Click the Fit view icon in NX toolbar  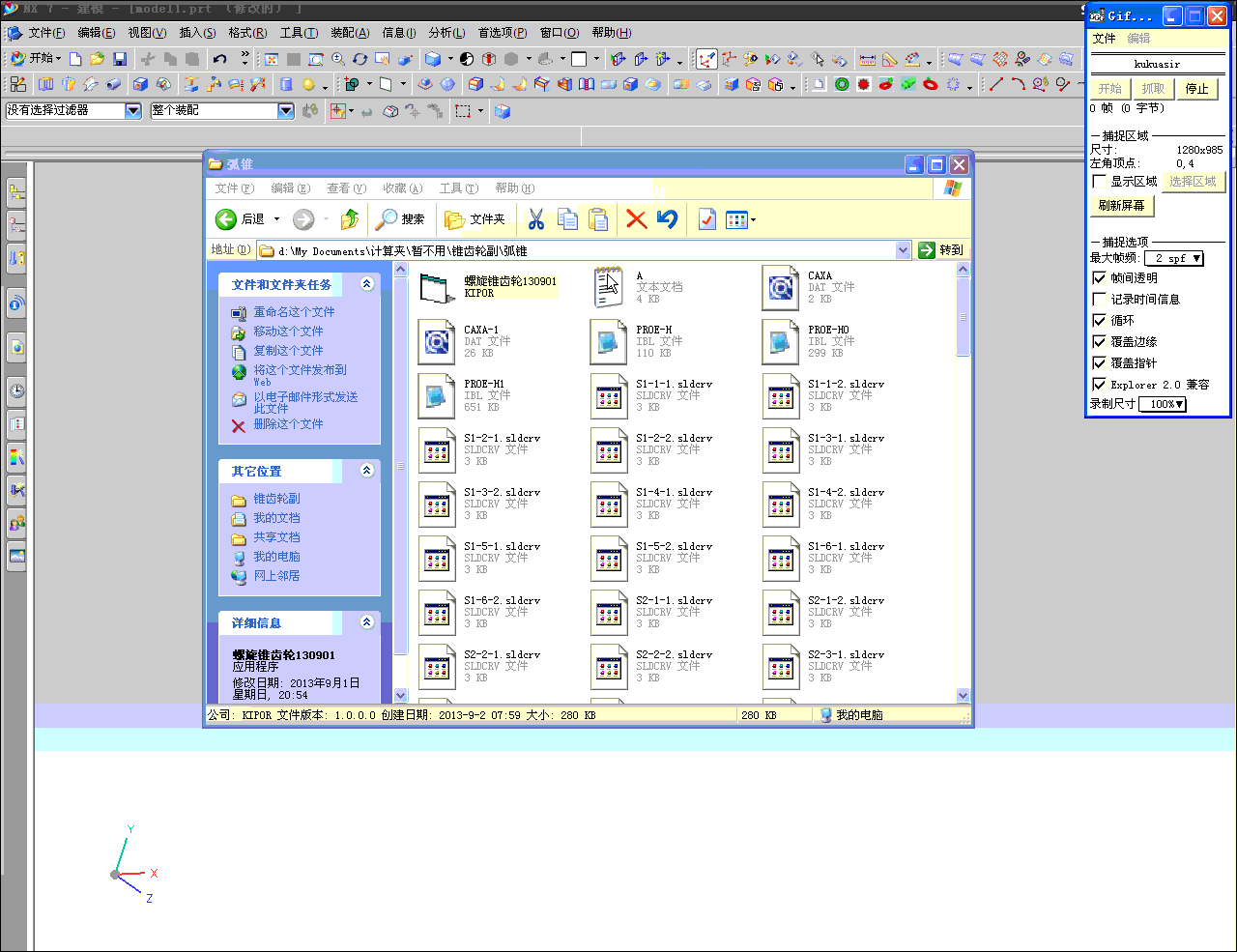coord(272,59)
